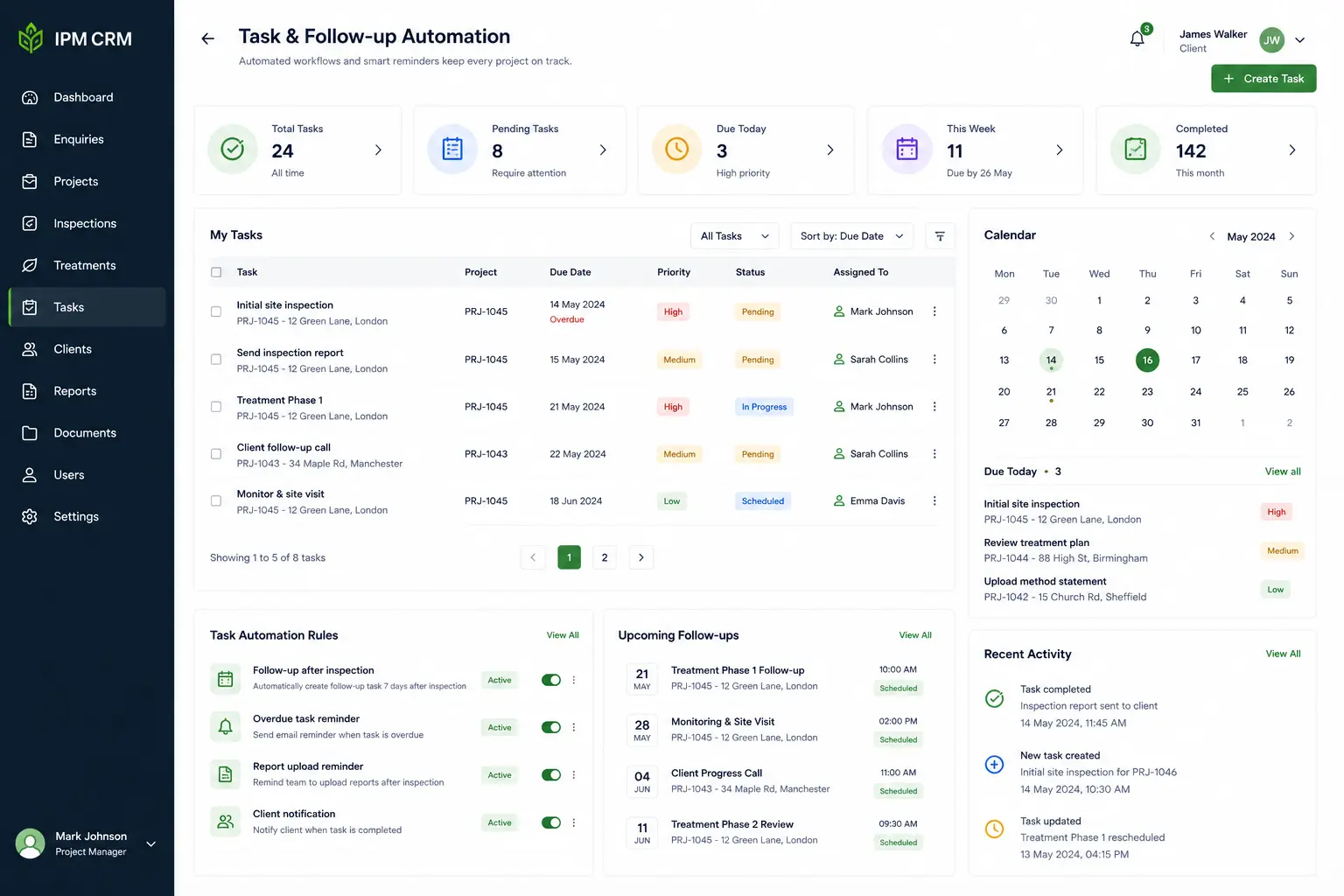Click the New task created plus icon
The image size is (1344, 896).
tap(995, 764)
